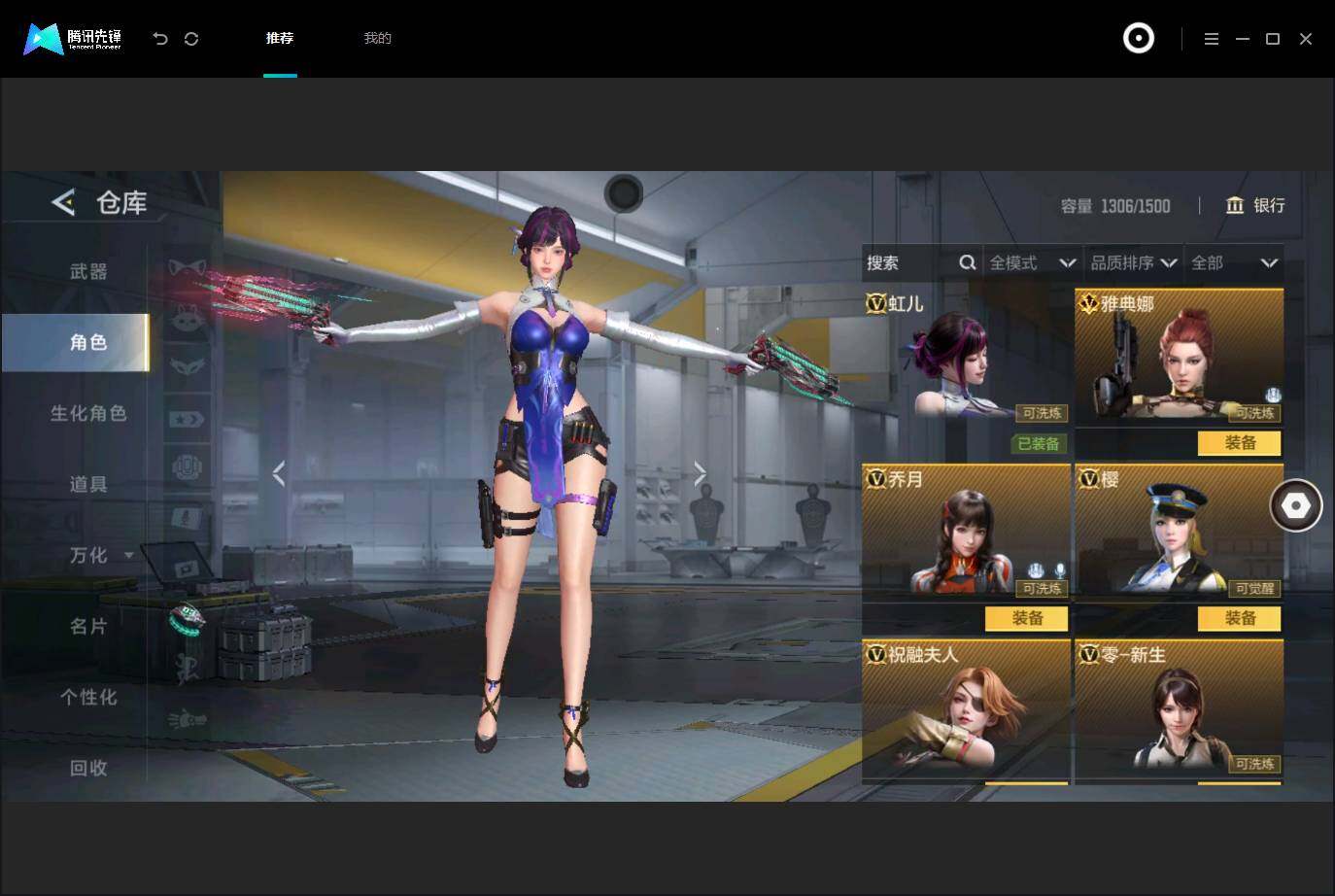
Task: Click the undo back arrow icon
Action: point(160,39)
